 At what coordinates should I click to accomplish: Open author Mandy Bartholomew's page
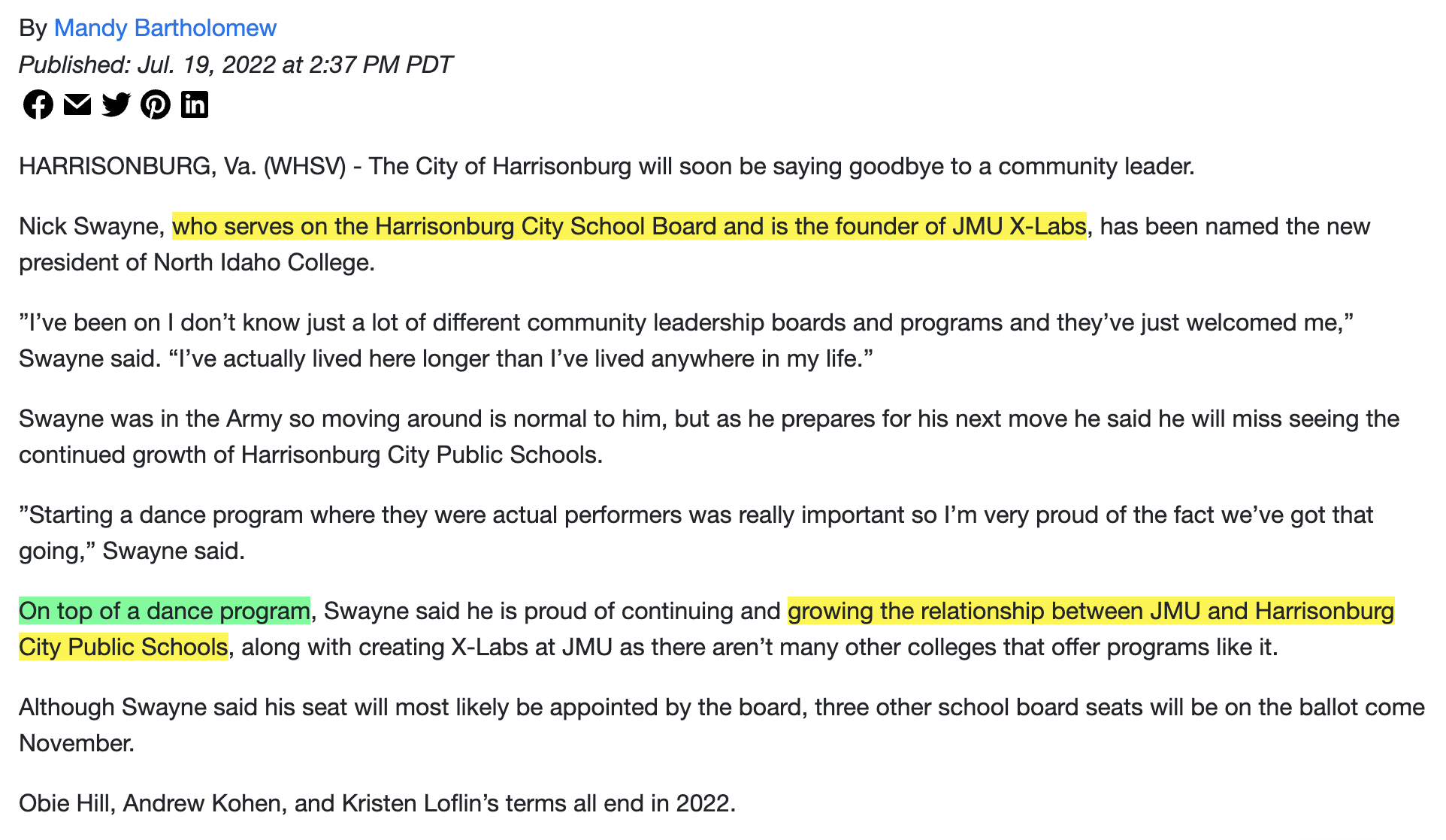point(165,28)
